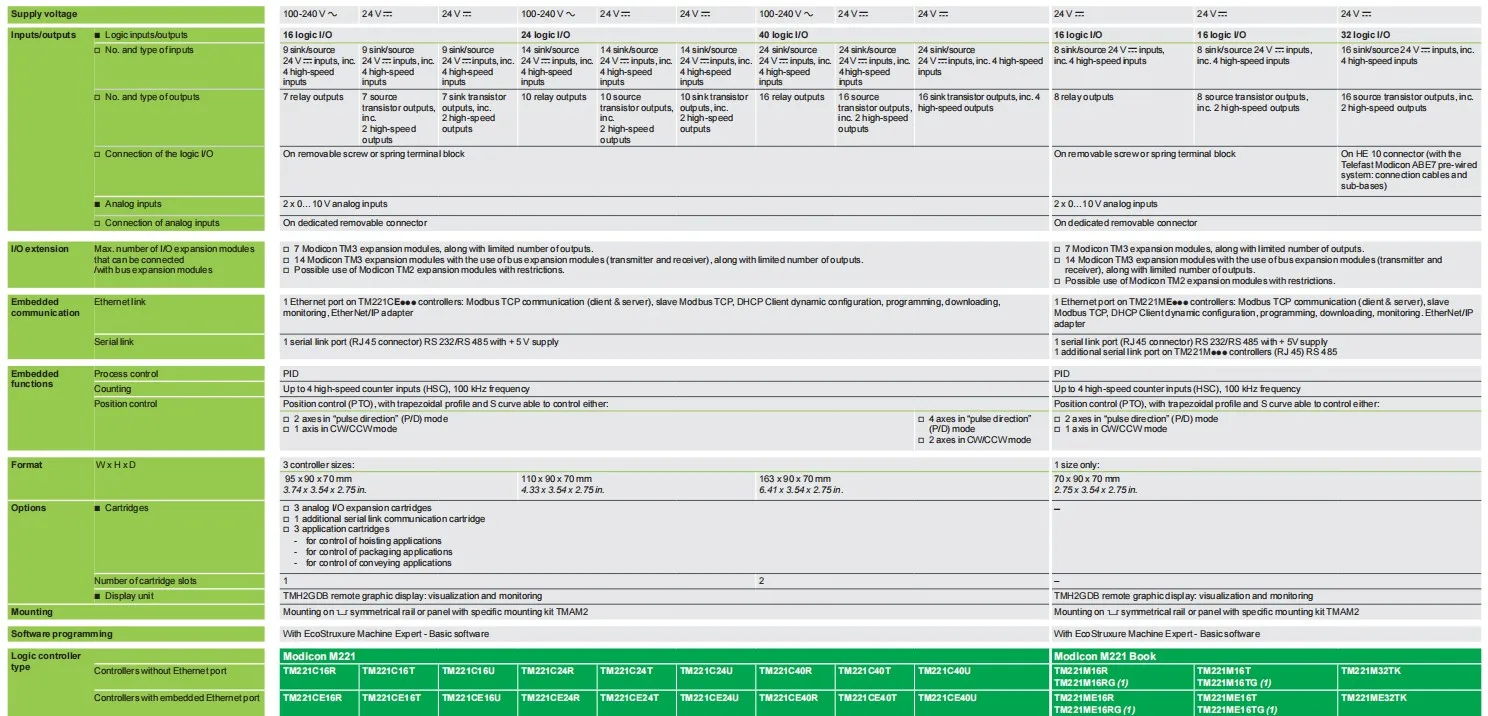
Task: Click the 'Controllers without Ethernet port' label
Action: point(160,671)
